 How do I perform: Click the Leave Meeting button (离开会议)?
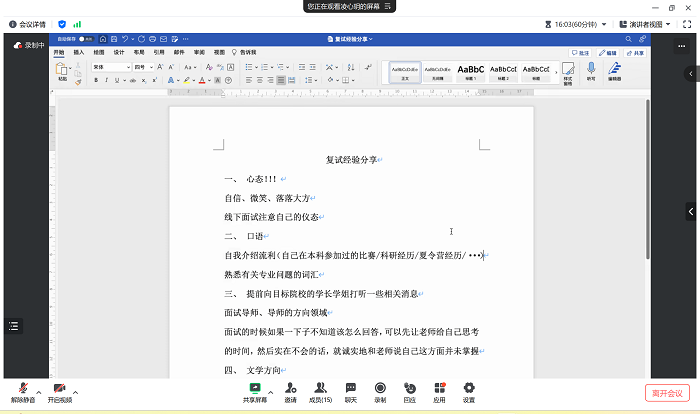point(667,393)
